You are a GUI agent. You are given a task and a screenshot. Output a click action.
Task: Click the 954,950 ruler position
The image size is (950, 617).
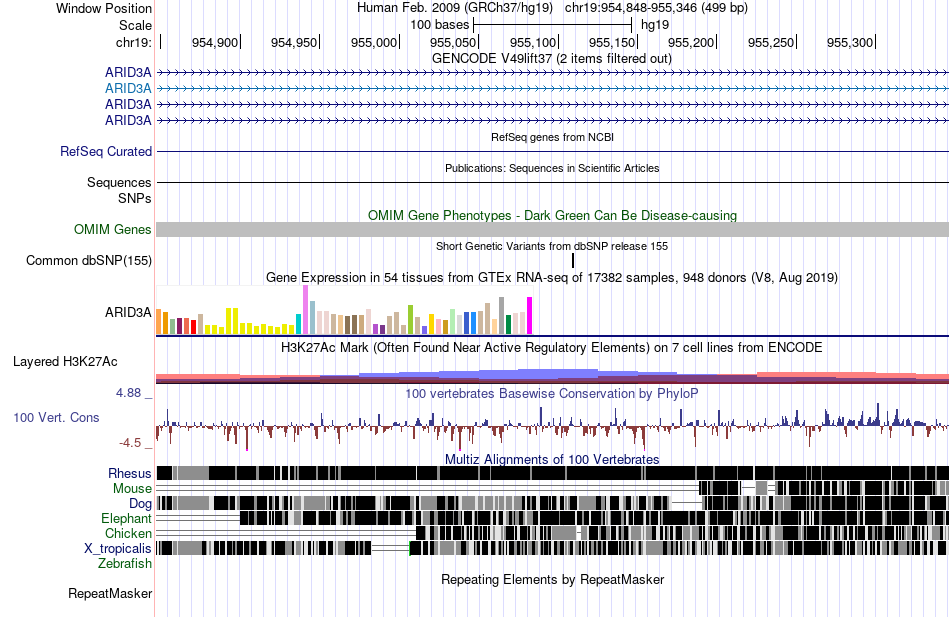(x=294, y=42)
